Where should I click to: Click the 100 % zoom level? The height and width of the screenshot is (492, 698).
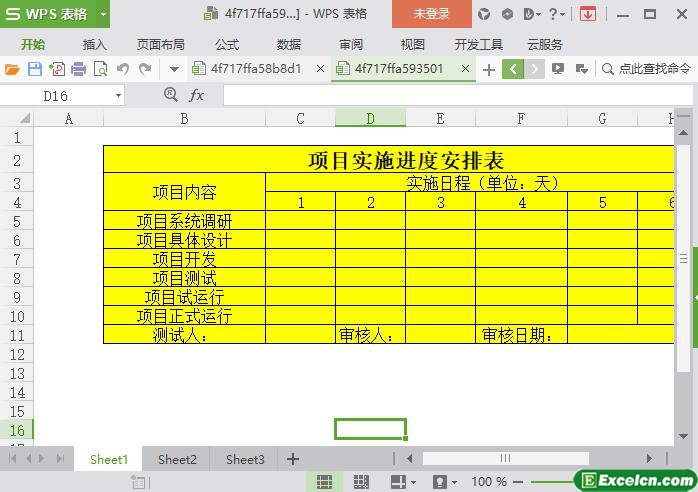click(x=489, y=482)
